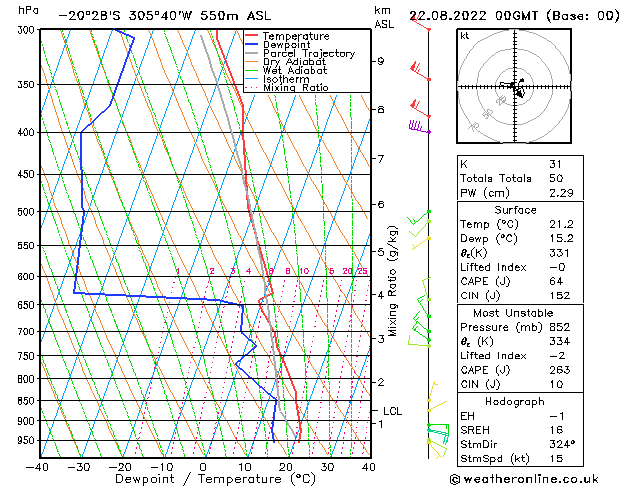
Task: Click the 300 hPa pressure axis label
Action: (28, 30)
